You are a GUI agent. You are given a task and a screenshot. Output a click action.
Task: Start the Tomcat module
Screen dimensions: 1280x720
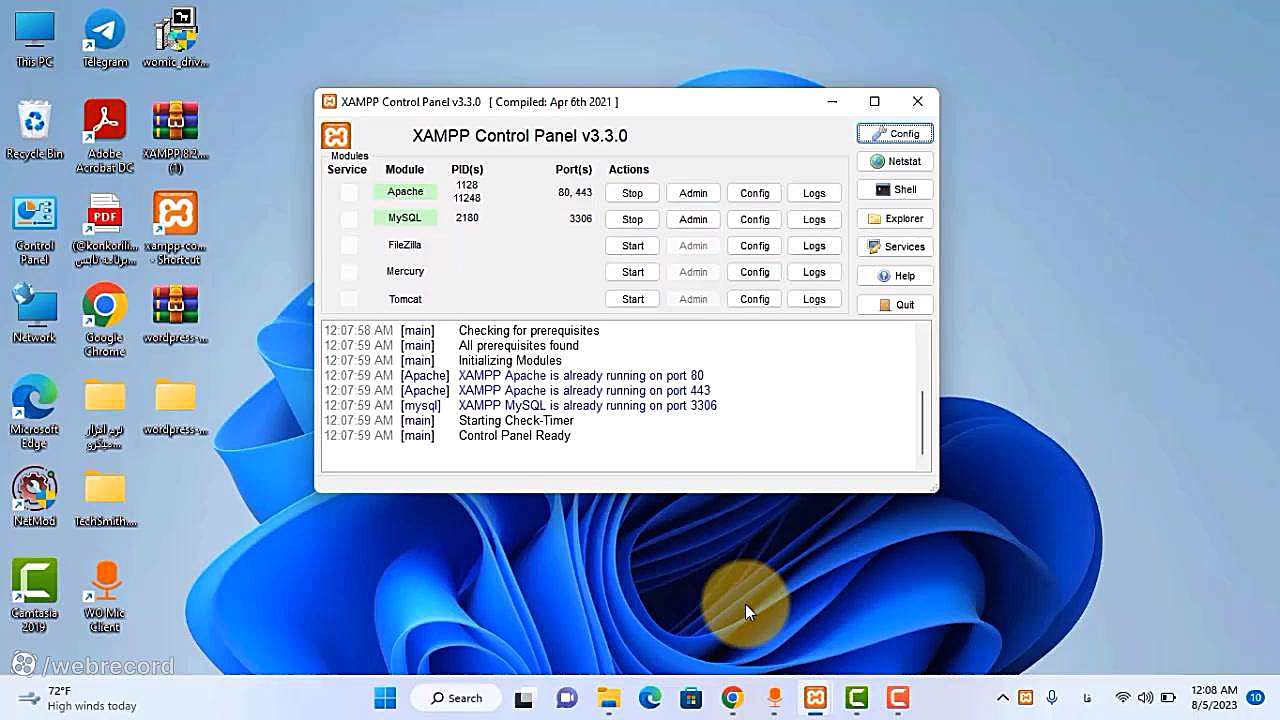pos(632,299)
